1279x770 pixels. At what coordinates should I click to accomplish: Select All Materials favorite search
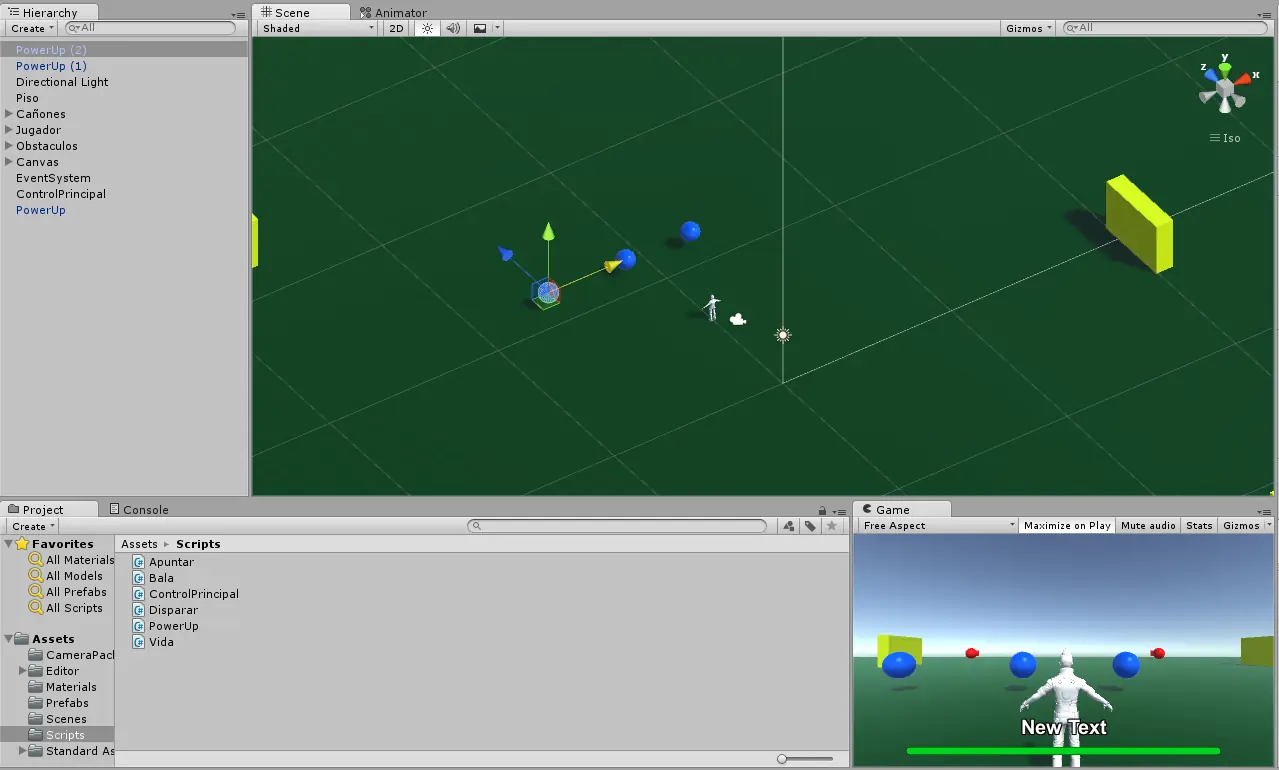72,560
